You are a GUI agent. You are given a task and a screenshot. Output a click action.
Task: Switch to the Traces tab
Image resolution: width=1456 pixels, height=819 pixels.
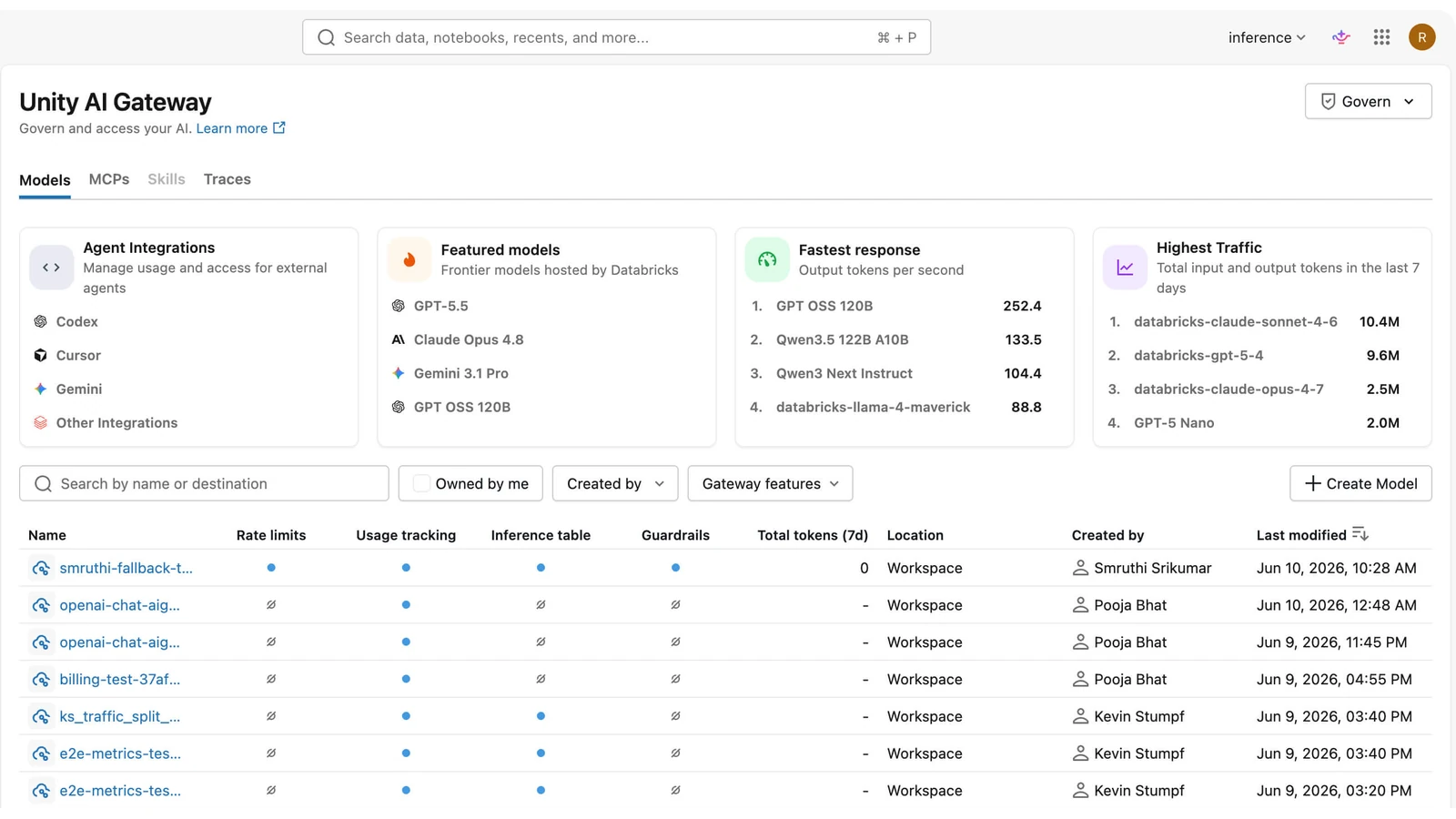(227, 180)
